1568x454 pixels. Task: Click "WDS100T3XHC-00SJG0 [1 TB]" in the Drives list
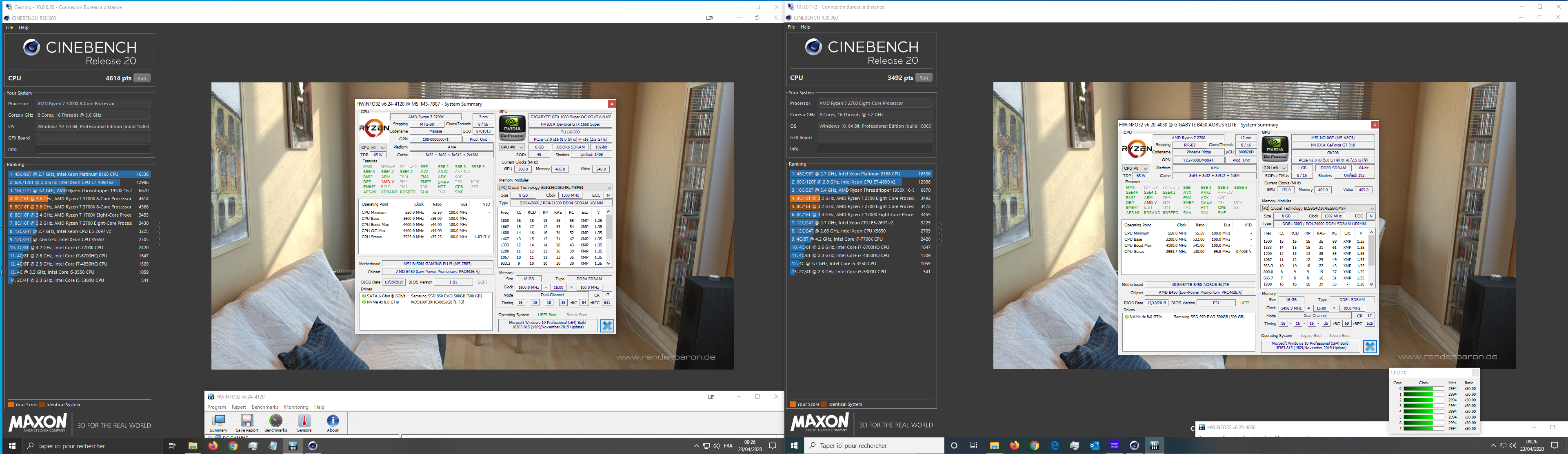click(x=437, y=302)
